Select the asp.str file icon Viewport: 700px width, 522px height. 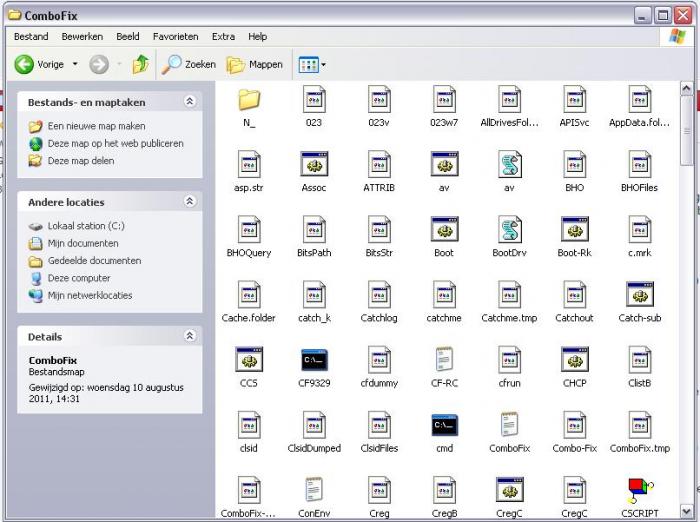tap(249, 164)
